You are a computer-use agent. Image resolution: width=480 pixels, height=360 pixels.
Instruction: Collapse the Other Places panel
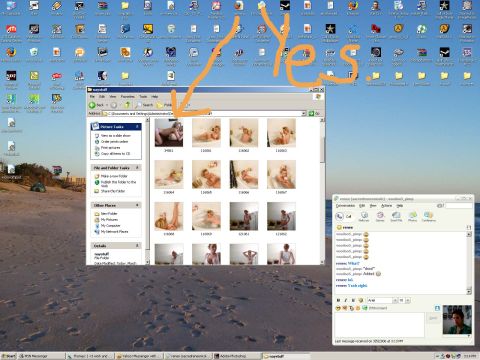click(x=137, y=205)
